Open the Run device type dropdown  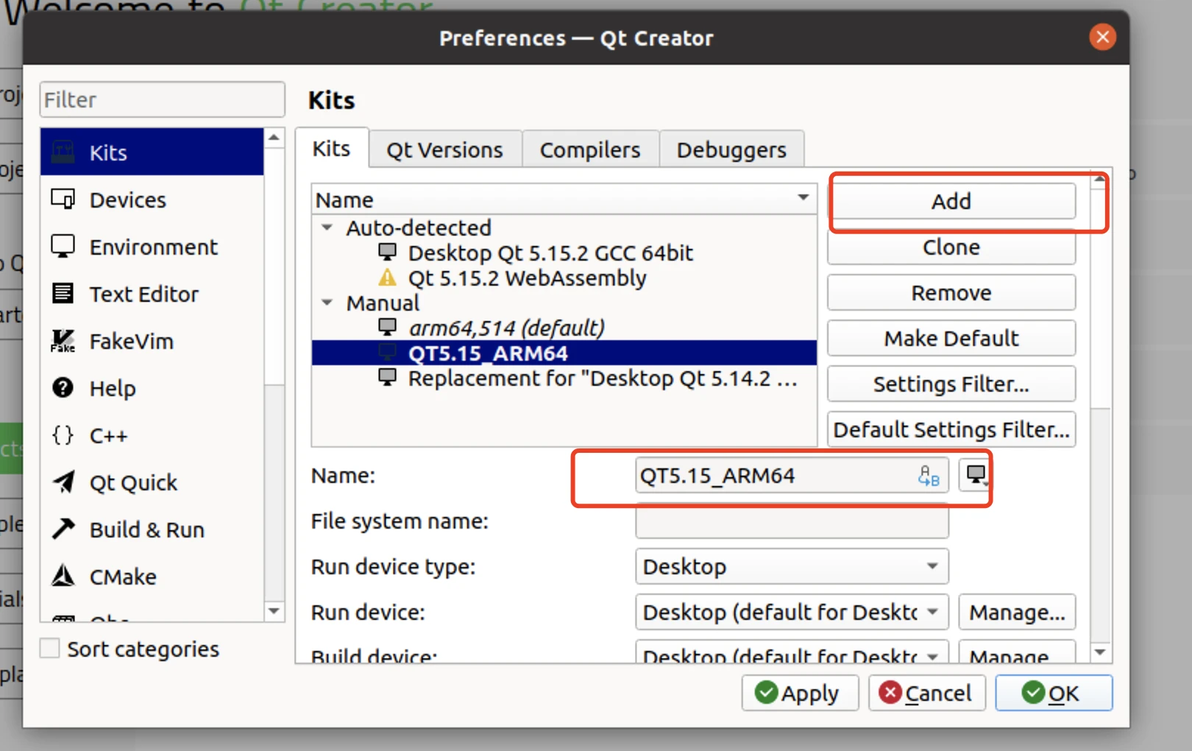click(x=791, y=567)
